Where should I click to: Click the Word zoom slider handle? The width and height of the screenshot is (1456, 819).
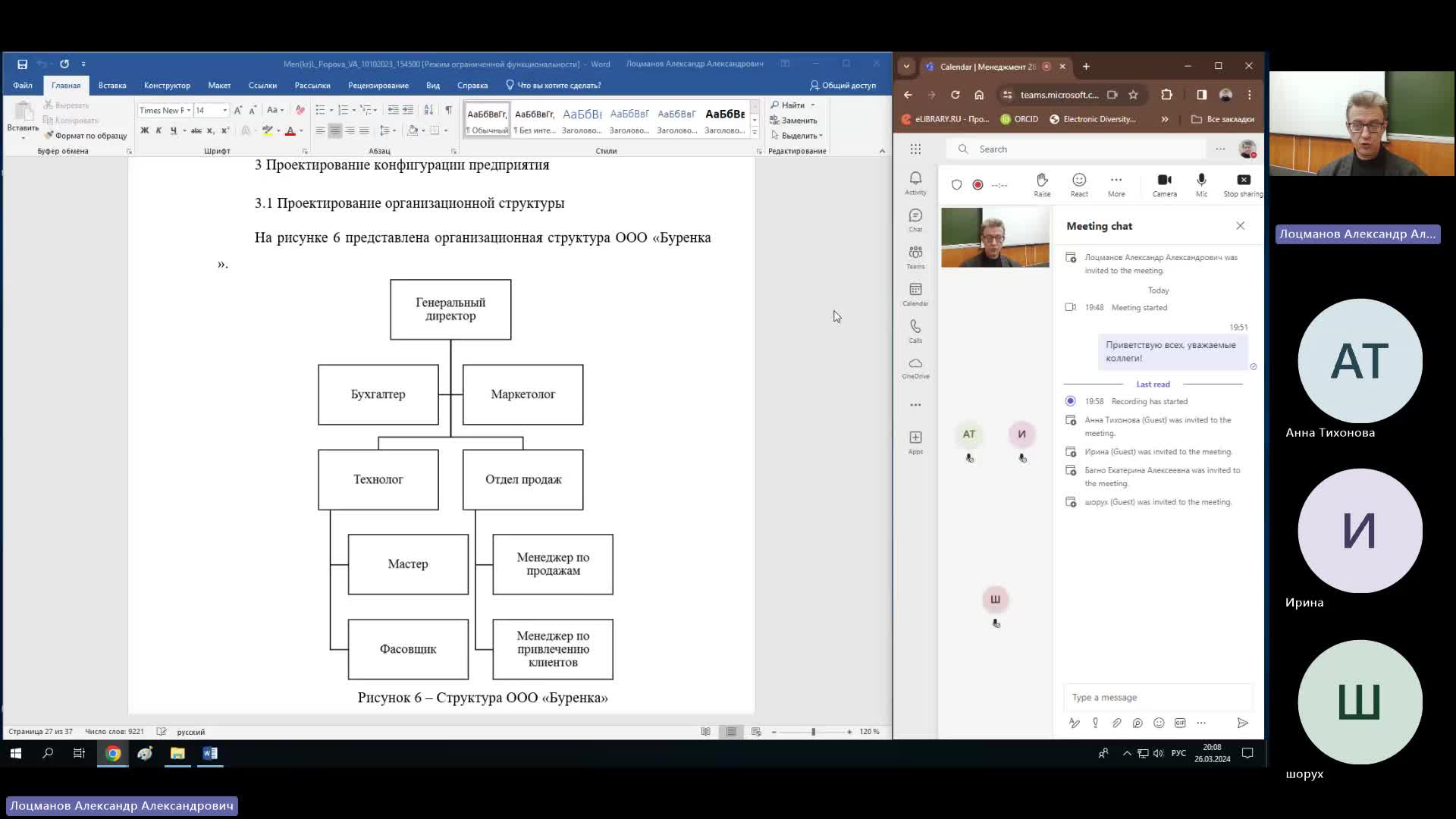tap(813, 732)
